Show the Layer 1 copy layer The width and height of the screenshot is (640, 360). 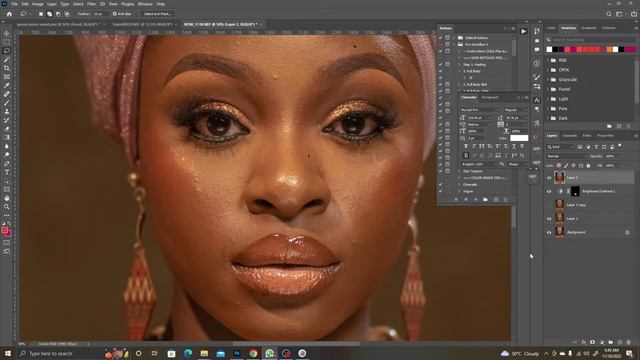(x=549, y=205)
